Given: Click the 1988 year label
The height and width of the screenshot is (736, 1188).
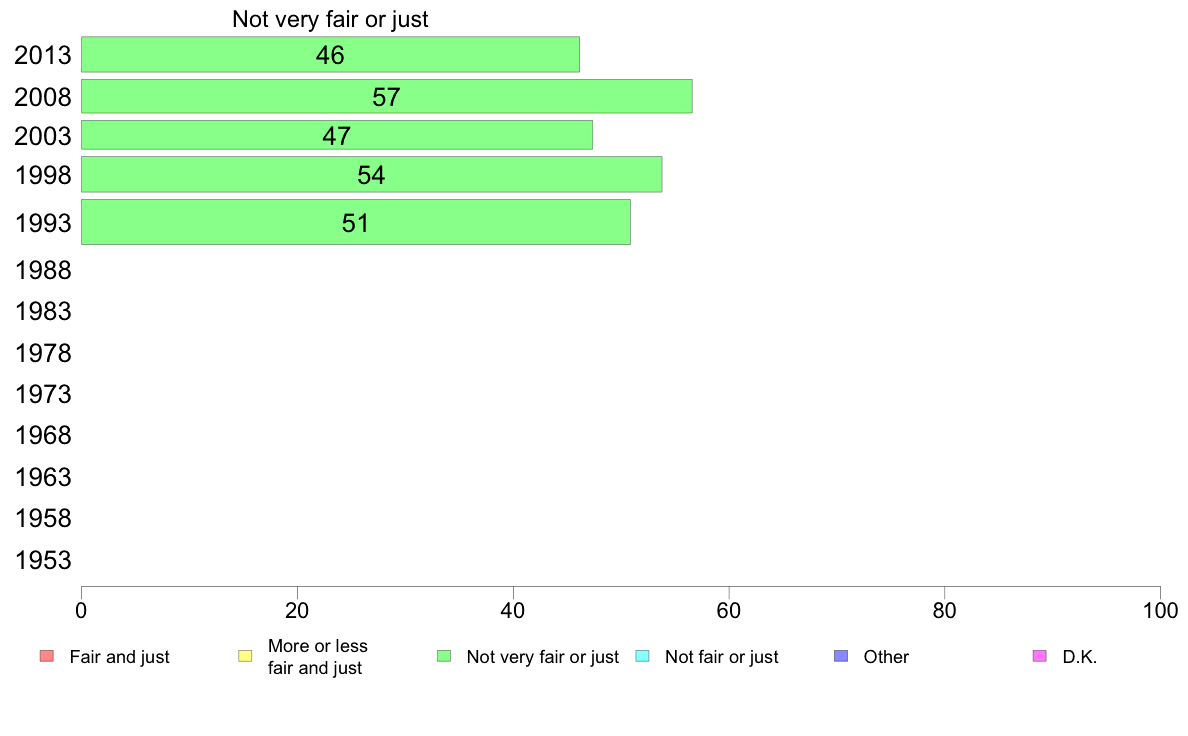Looking at the screenshot, I should pyautogui.click(x=43, y=271).
